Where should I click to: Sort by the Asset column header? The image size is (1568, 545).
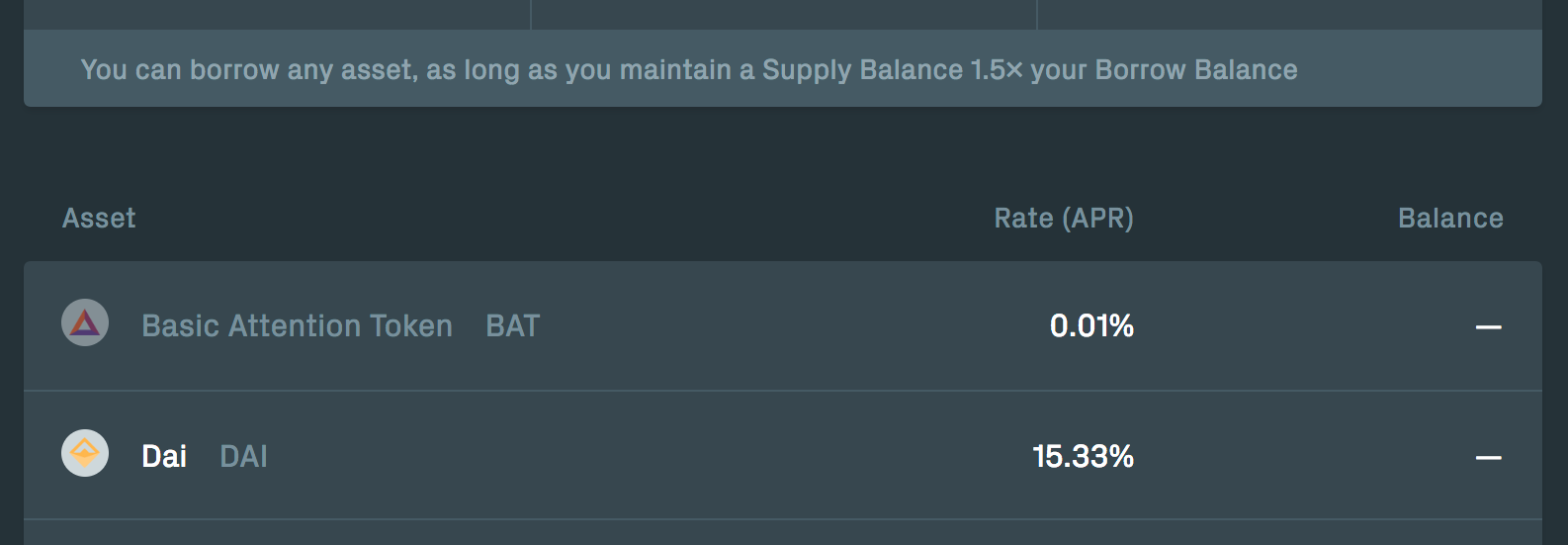pos(99,218)
